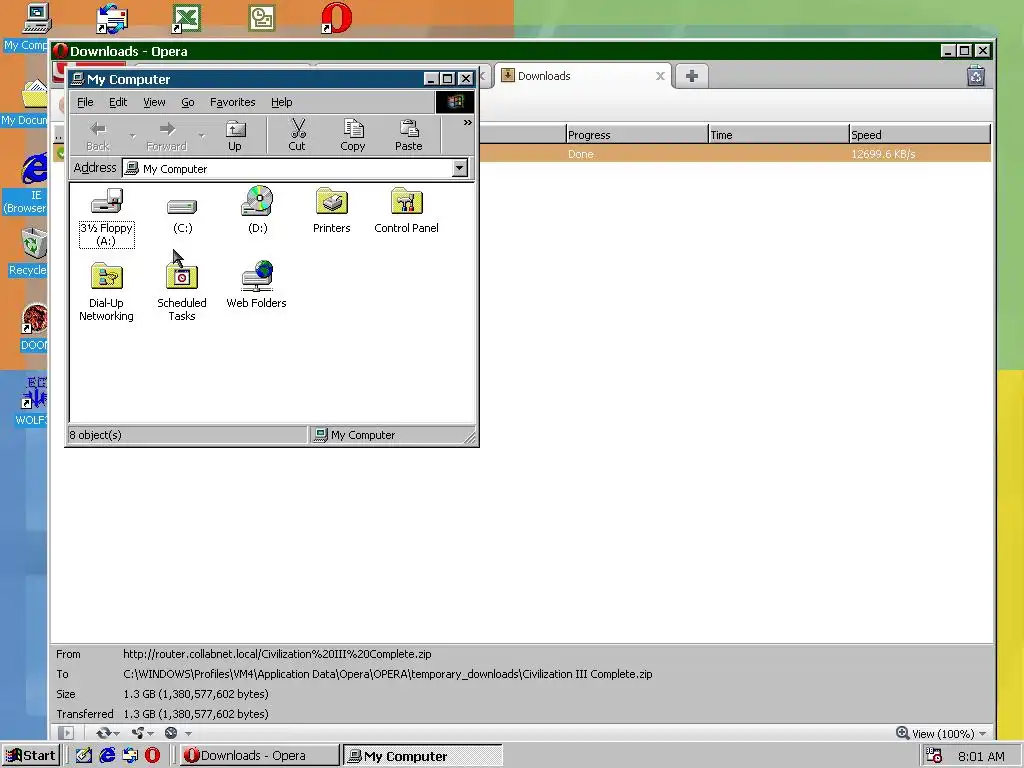This screenshot has height=768, width=1024.
Task: Click the Copy toolbar button
Action: point(353,136)
